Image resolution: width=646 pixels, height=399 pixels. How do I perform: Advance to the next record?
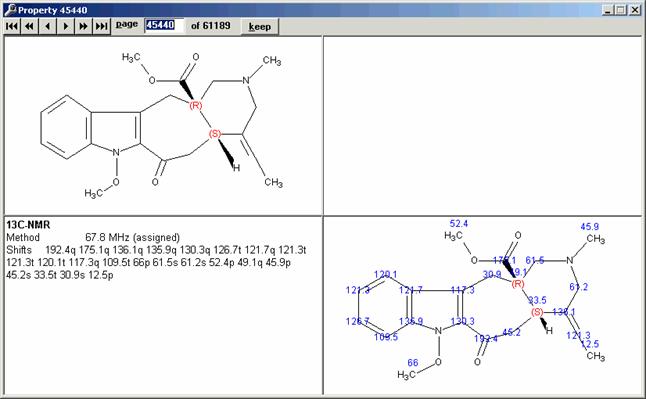point(66,26)
